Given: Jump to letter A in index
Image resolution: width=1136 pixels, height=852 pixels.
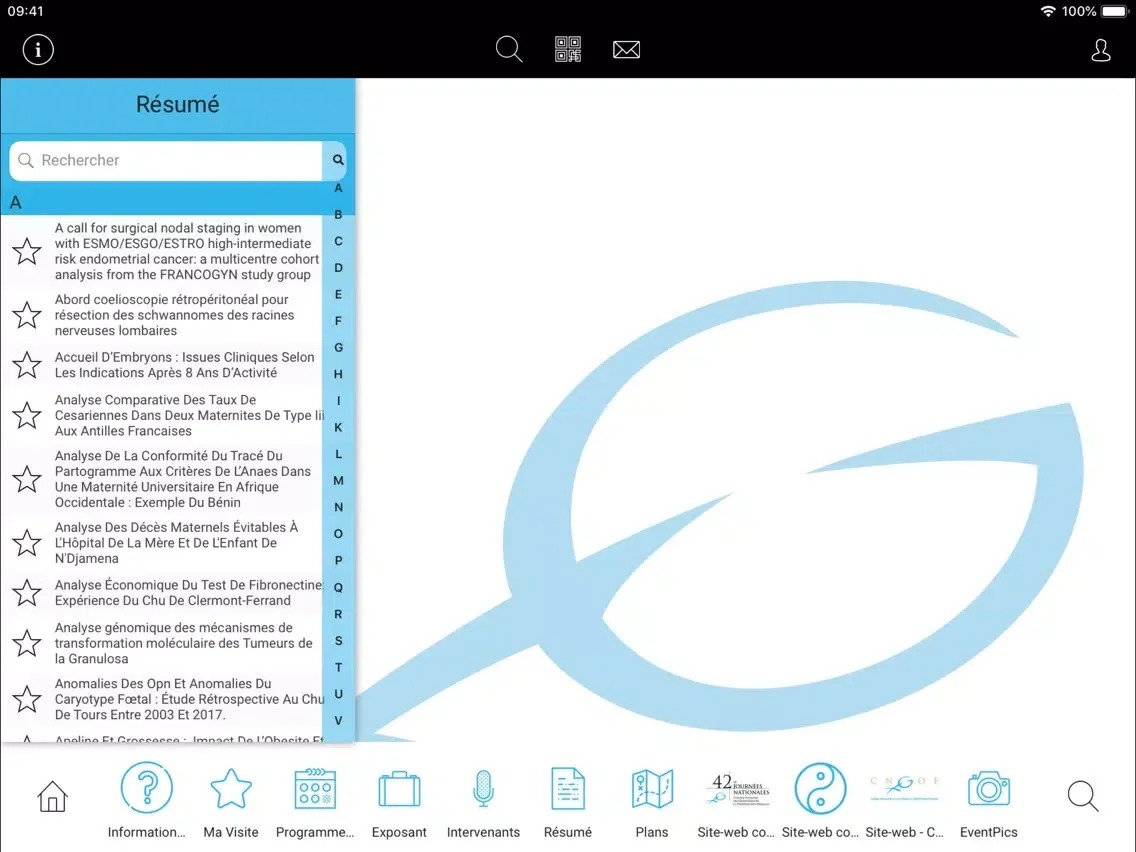Looking at the screenshot, I should [338, 188].
